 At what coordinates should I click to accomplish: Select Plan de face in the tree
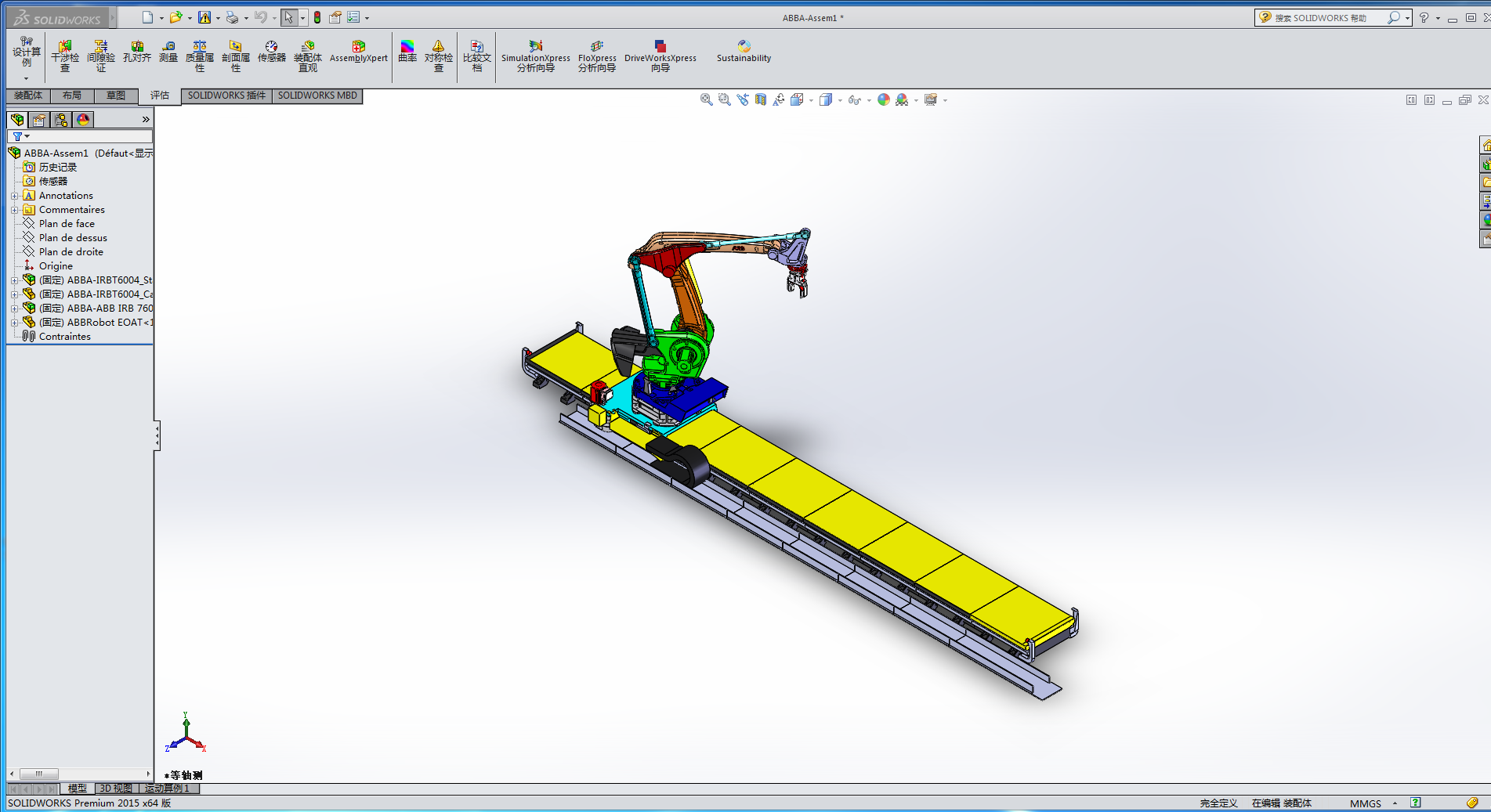coord(67,224)
